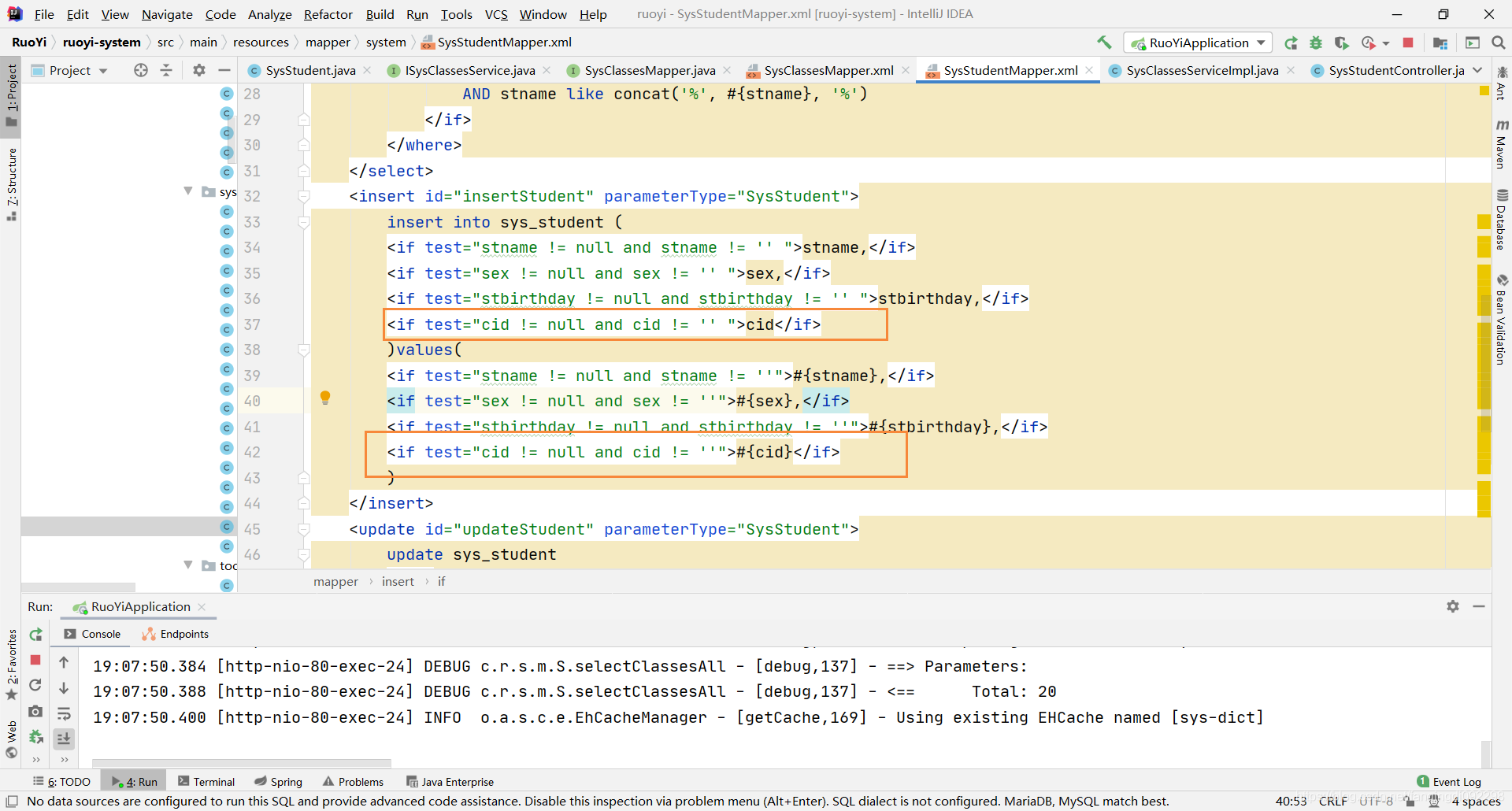Attach debugger using bug arrow icon

coord(35,737)
